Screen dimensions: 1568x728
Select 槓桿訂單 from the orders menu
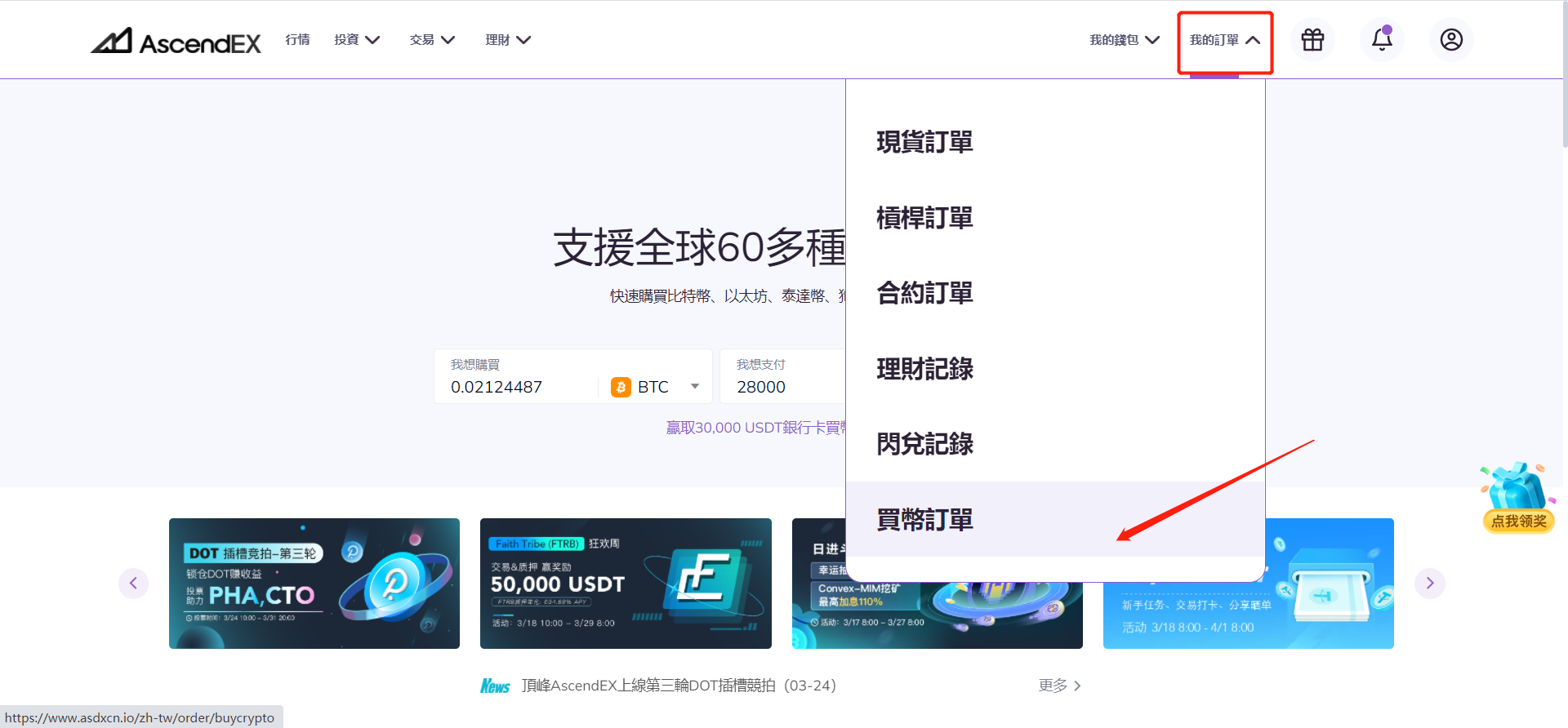pyautogui.click(x=1055, y=218)
